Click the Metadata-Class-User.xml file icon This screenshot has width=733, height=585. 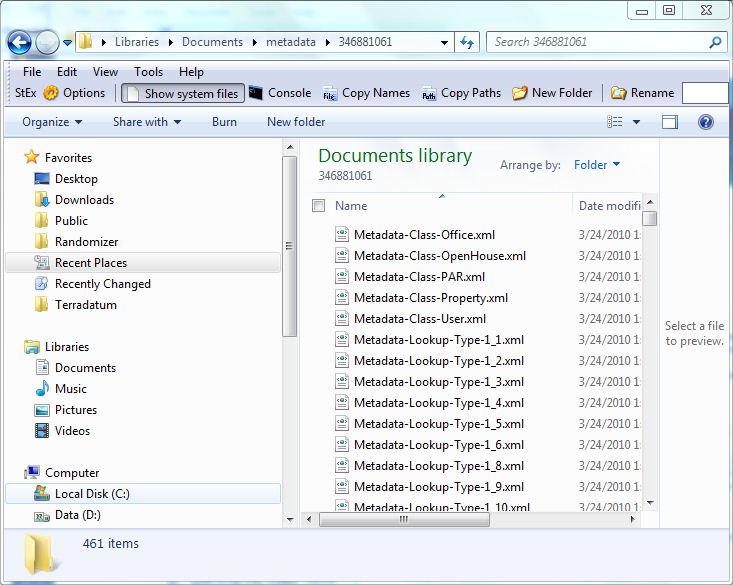click(342, 318)
